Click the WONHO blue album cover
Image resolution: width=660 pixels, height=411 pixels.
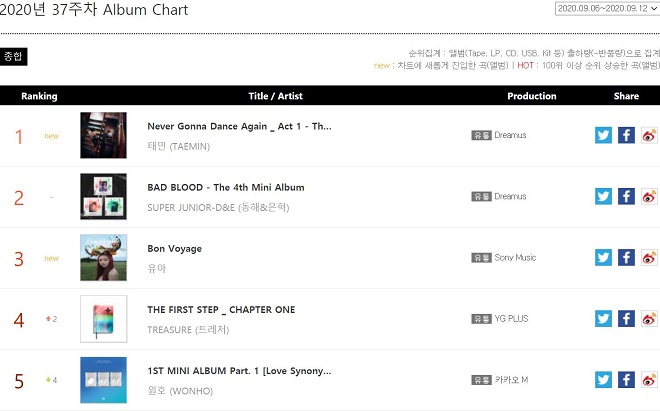(x=104, y=380)
